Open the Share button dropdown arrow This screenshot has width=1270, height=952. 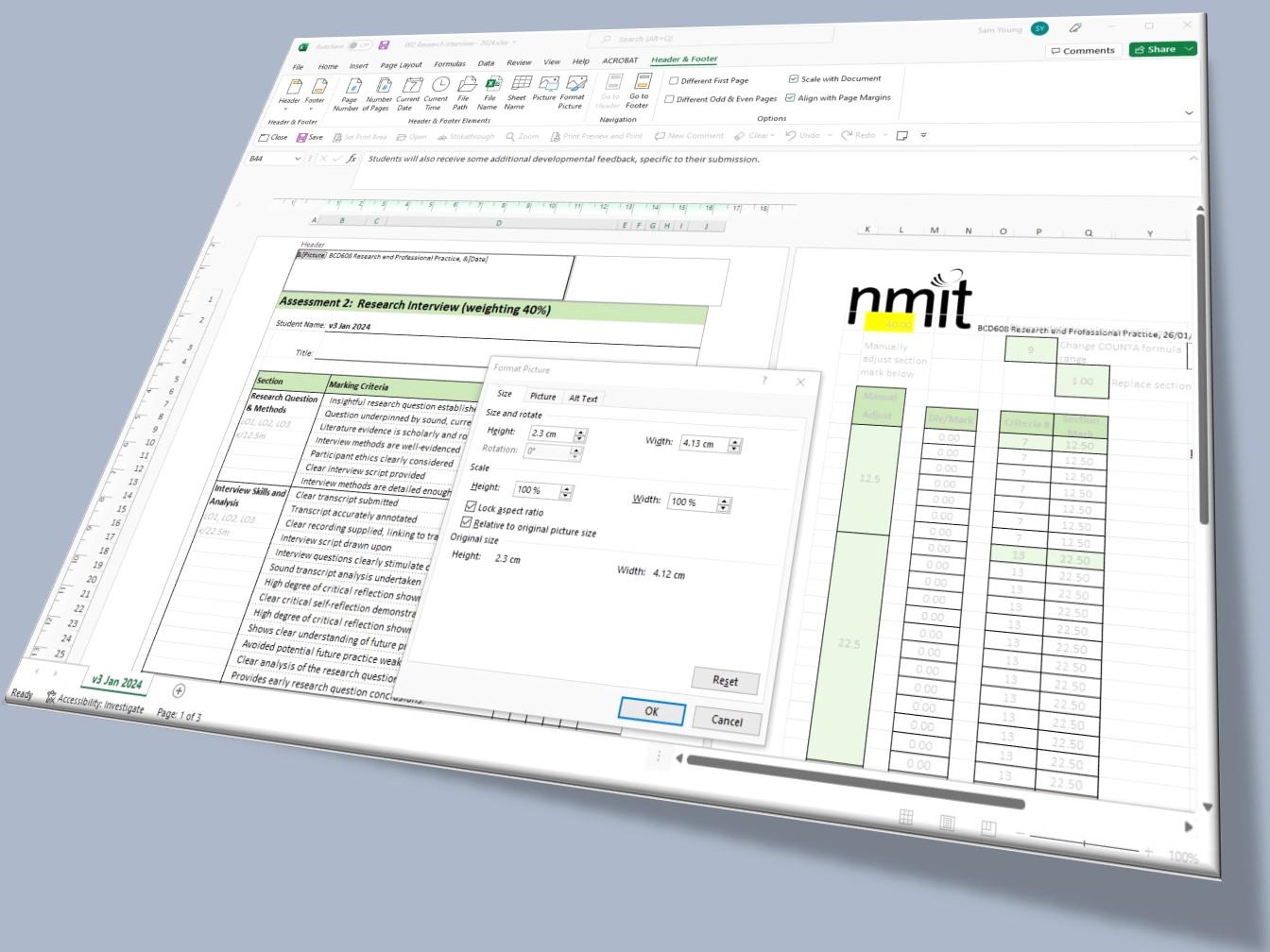[1189, 48]
